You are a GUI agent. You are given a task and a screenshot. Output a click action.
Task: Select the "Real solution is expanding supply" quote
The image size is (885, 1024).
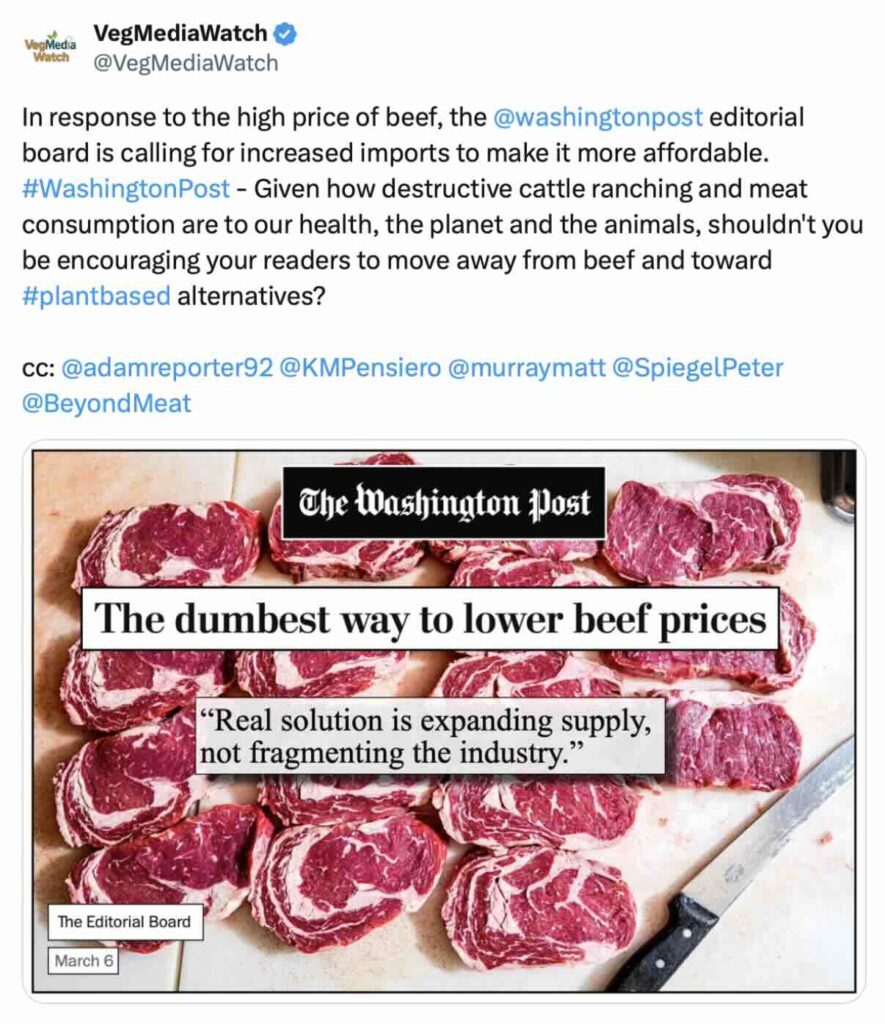[x=430, y=736]
